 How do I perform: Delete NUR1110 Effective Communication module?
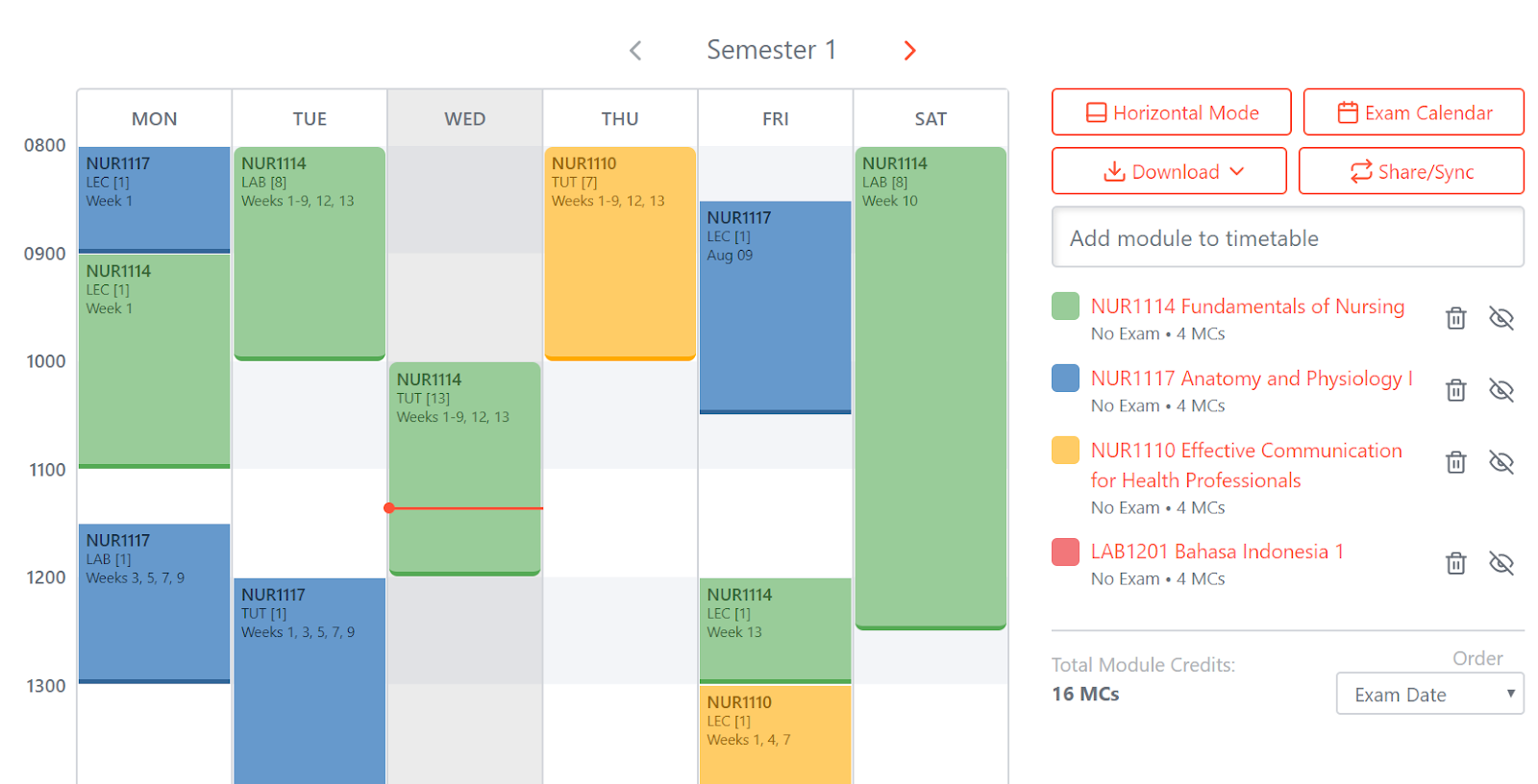coord(1455,462)
